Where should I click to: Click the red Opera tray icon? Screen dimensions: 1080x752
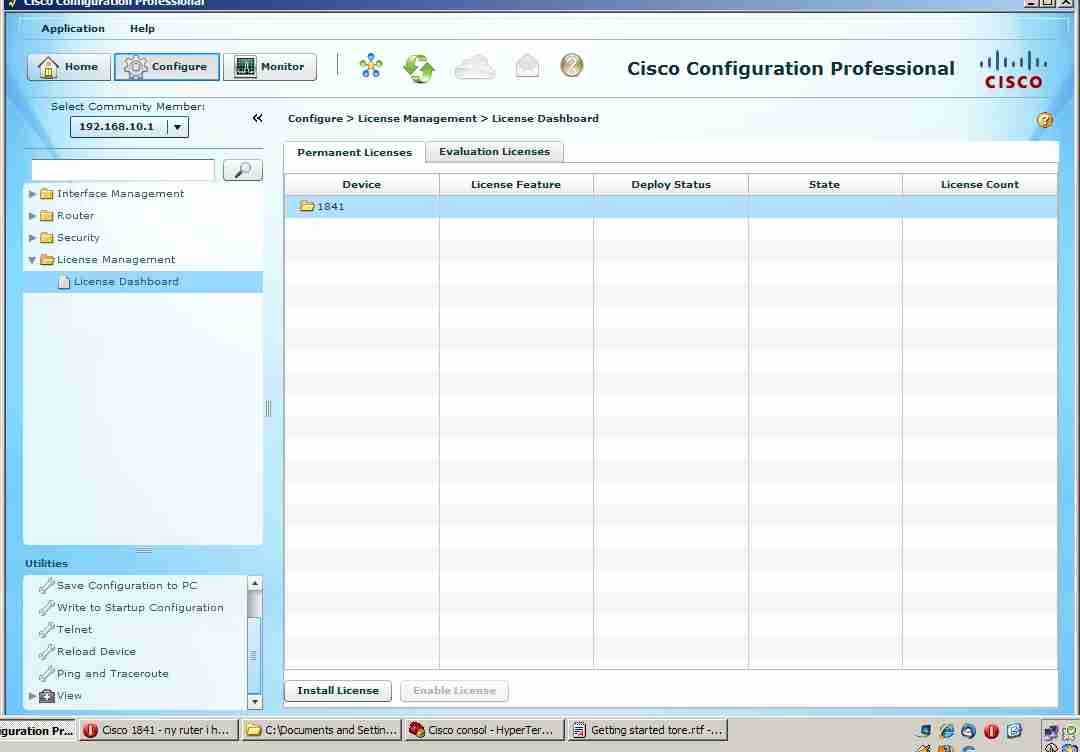tap(991, 731)
